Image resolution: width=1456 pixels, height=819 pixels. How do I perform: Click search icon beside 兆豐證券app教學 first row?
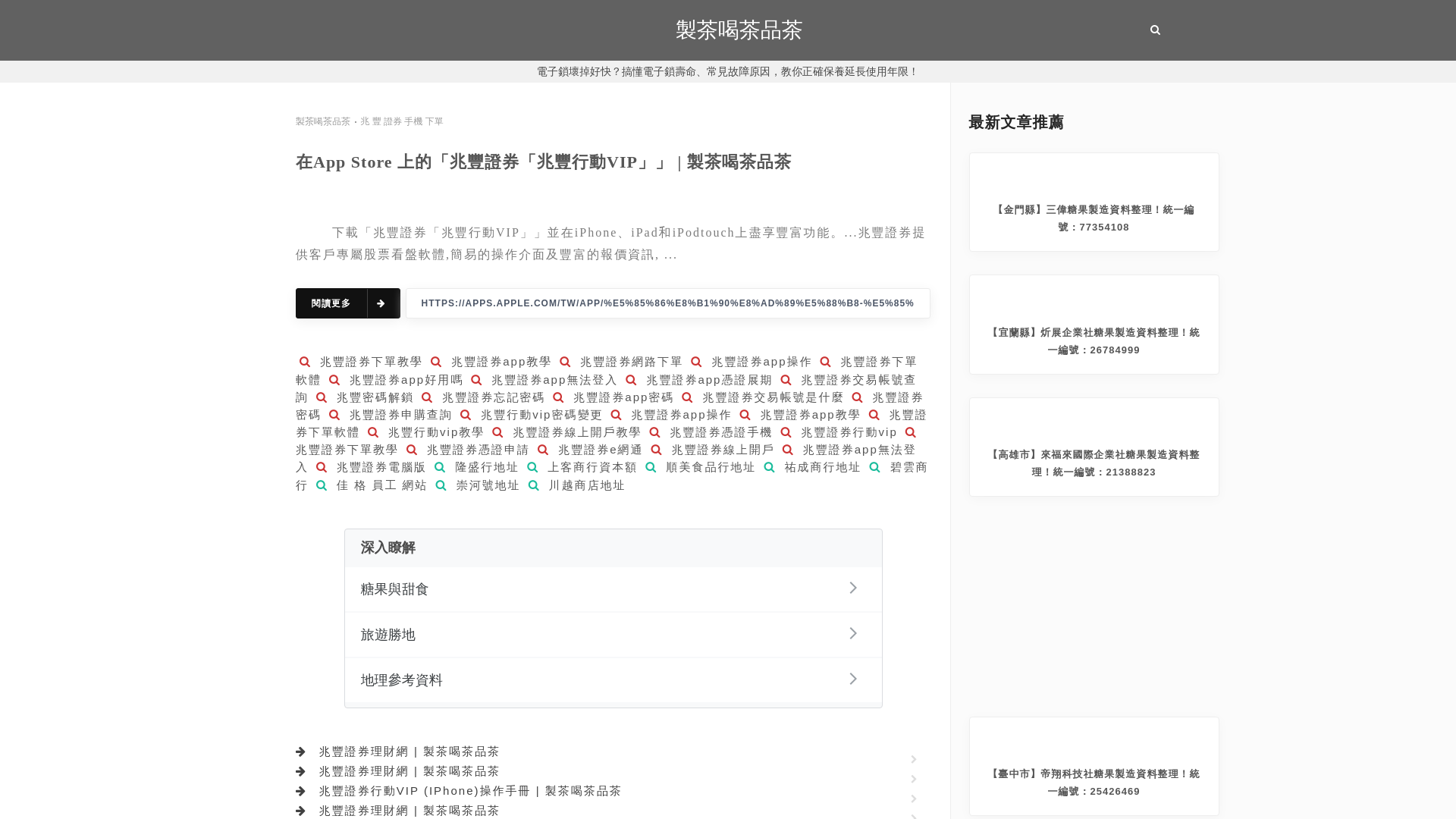[436, 362]
